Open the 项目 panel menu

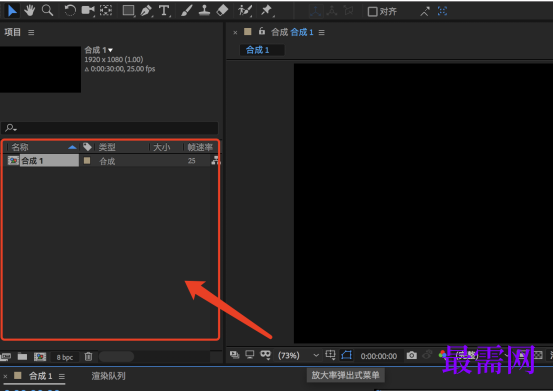tap(31, 32)
